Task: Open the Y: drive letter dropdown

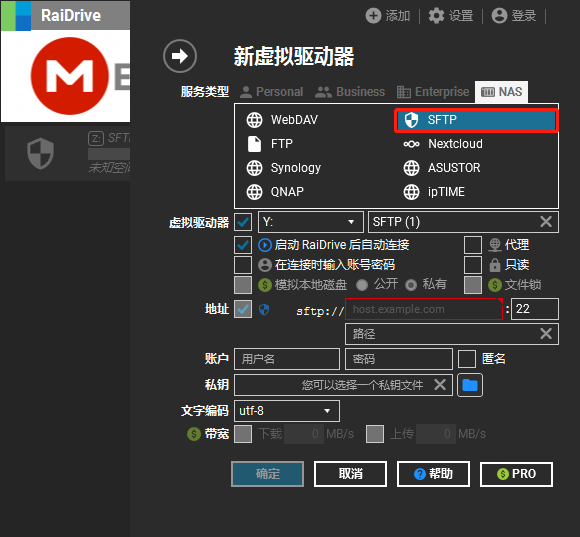Action: pyautogui.click(x=311, y=222)
